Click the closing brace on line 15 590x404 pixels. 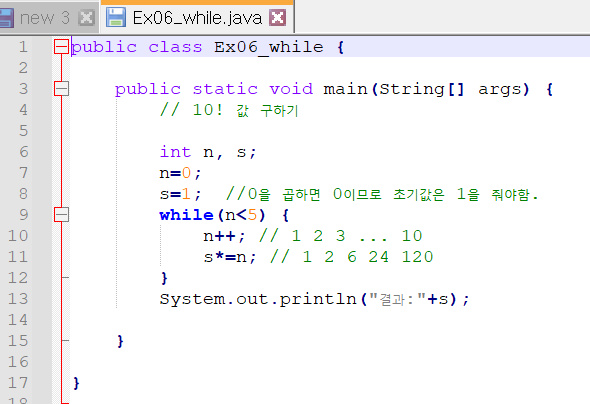120,341
